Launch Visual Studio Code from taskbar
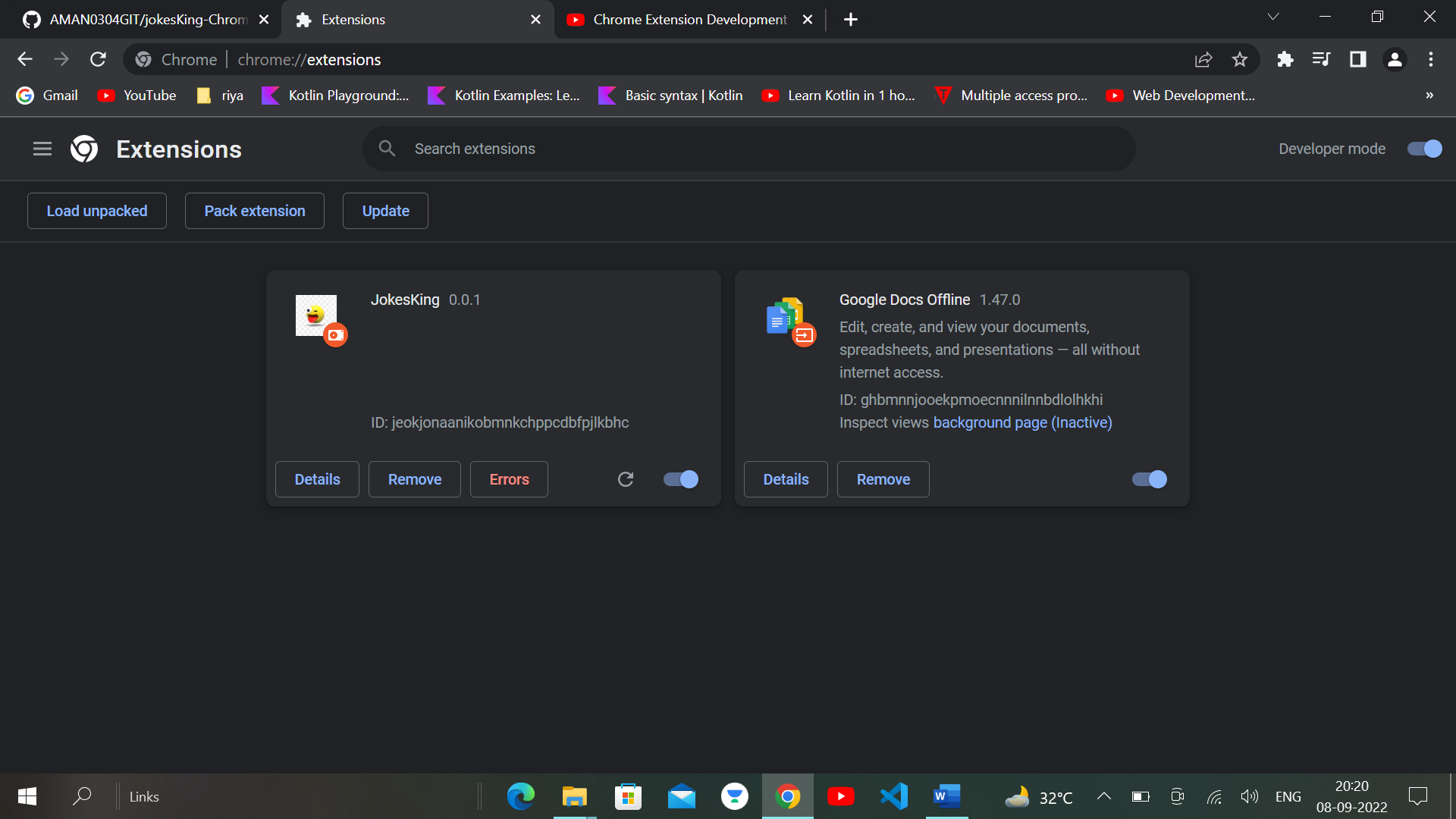This screenshot has width=1456, height=819. pyautogui.click(x=894, y=796)
